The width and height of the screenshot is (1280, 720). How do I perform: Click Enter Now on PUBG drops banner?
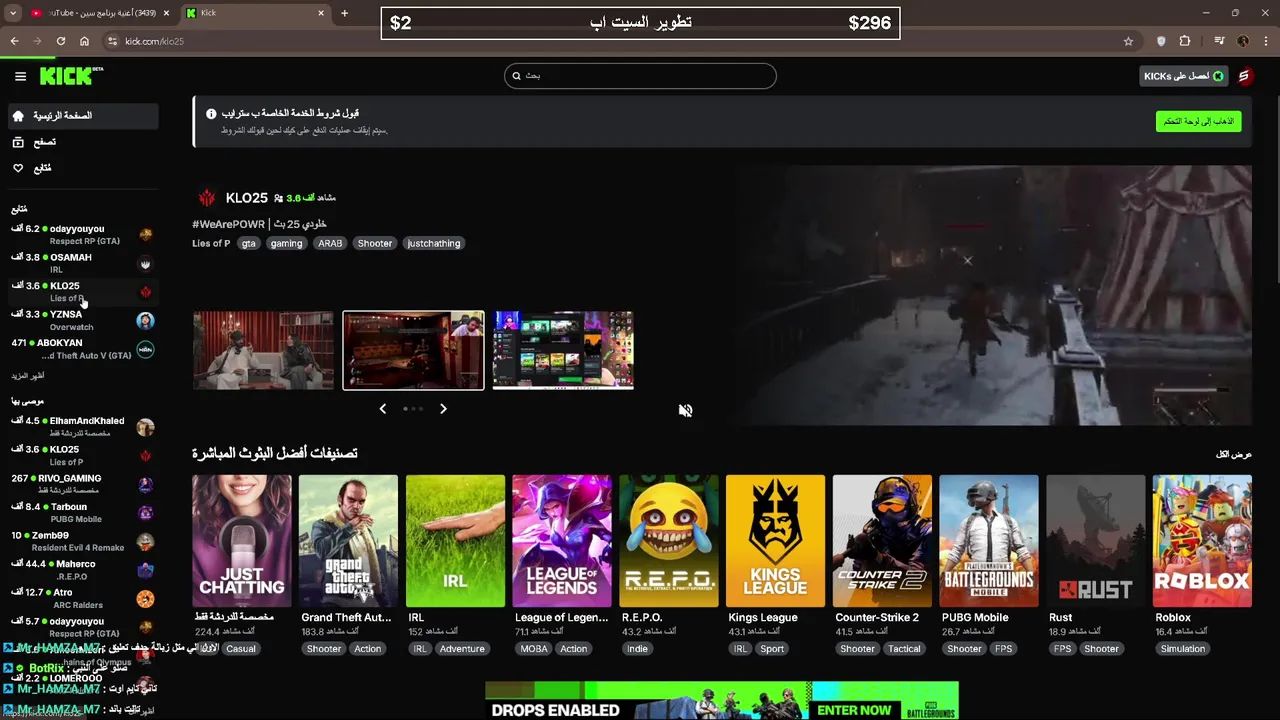click(x=854, y=710)
